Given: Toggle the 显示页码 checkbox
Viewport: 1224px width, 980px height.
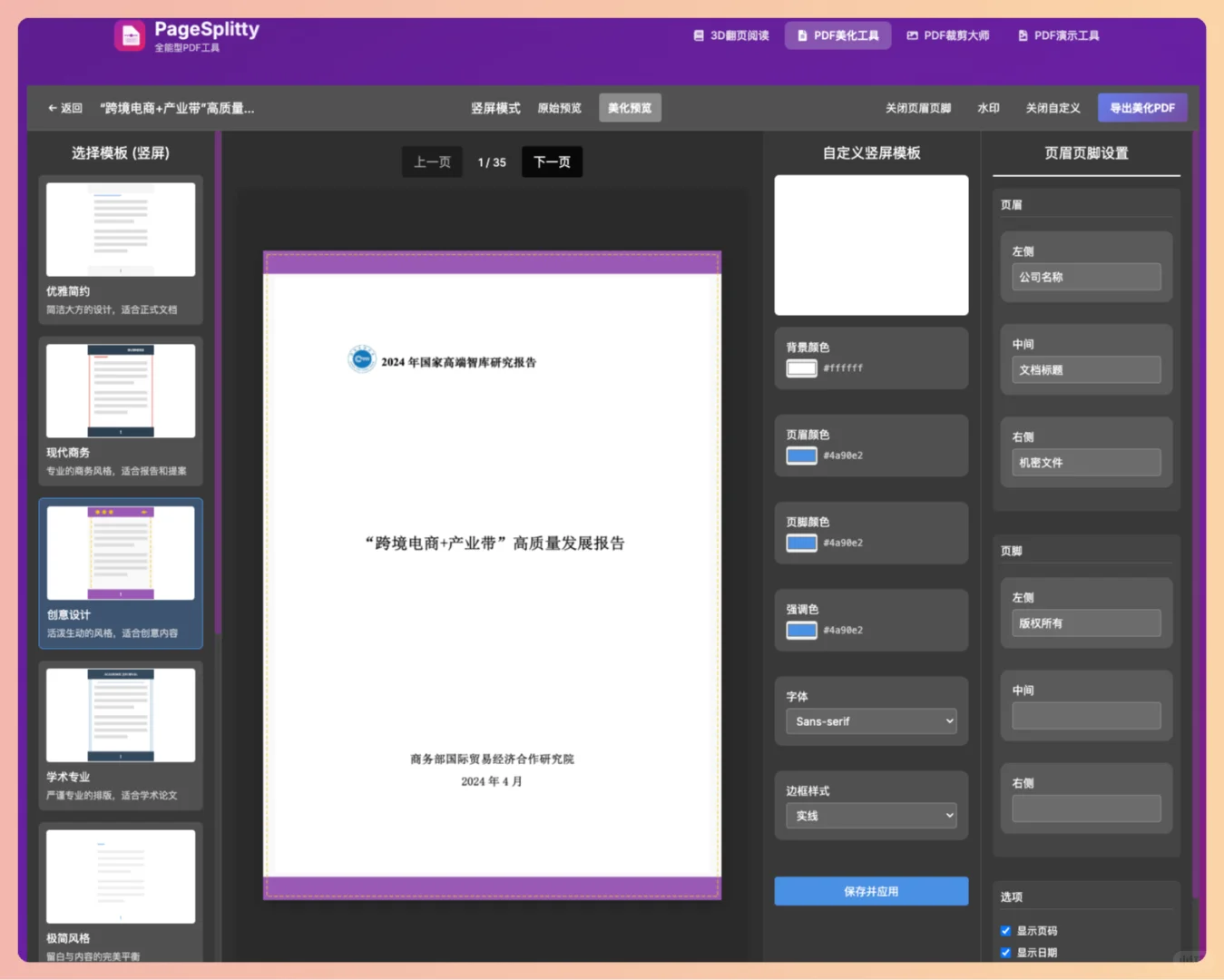Looking at the screenshot, I should click(x=1005, y=931).
